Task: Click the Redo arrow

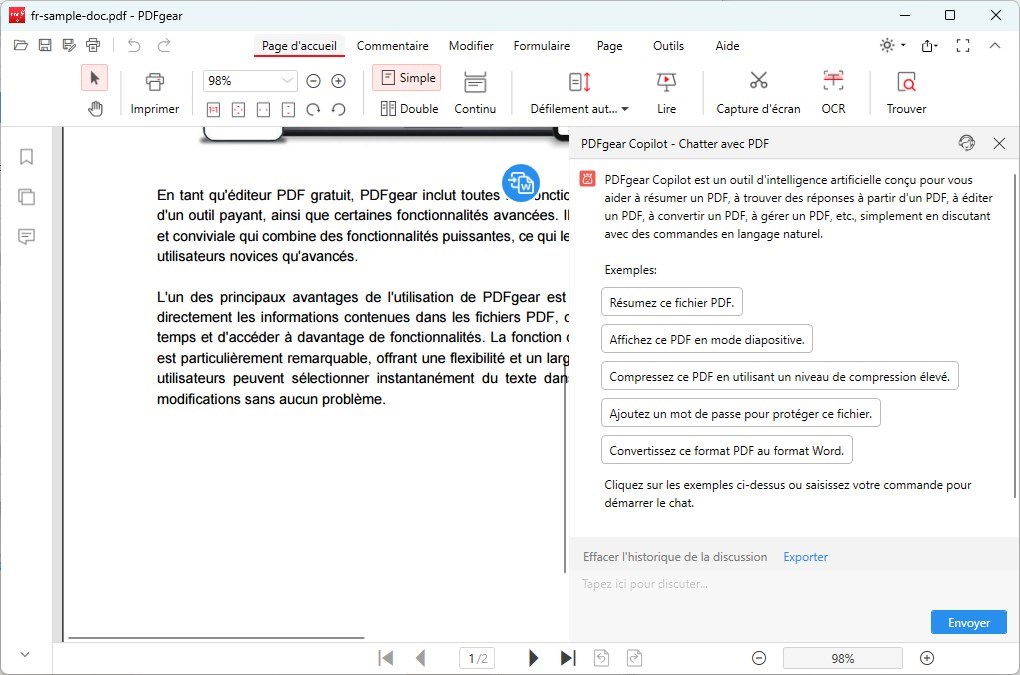Action: (164, 46)
